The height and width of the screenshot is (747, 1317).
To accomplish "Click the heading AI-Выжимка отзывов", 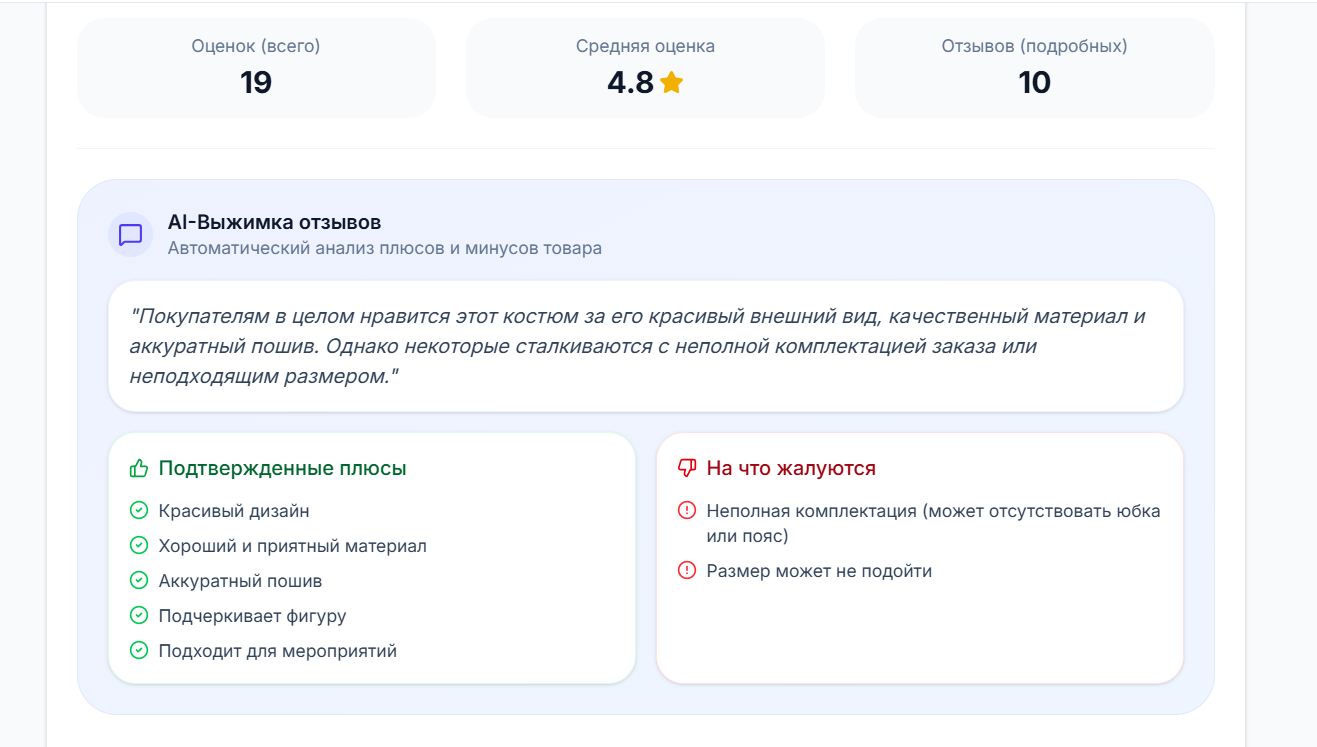I will (274, 223).
